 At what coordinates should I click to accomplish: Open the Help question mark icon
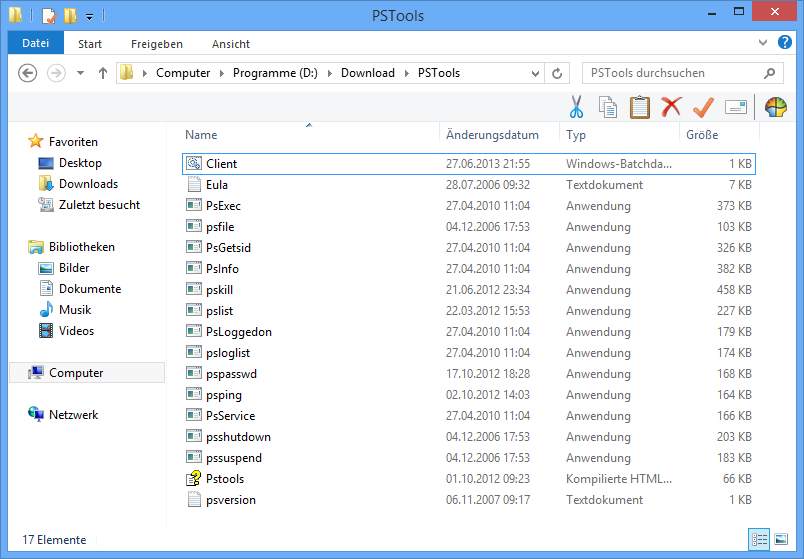[785, 42]
